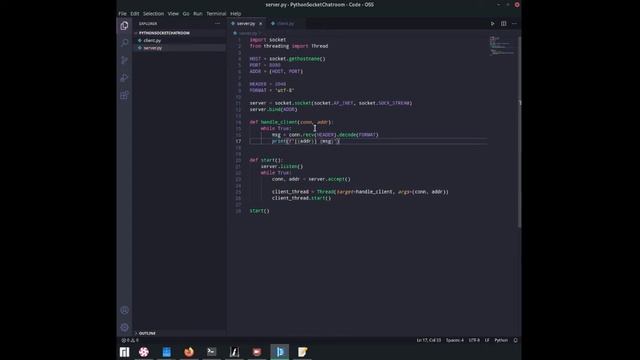Image resolution: width=640 pixels, height=360 pixels.
Task: Click the code minimap preview
Action: pos(502,46)
